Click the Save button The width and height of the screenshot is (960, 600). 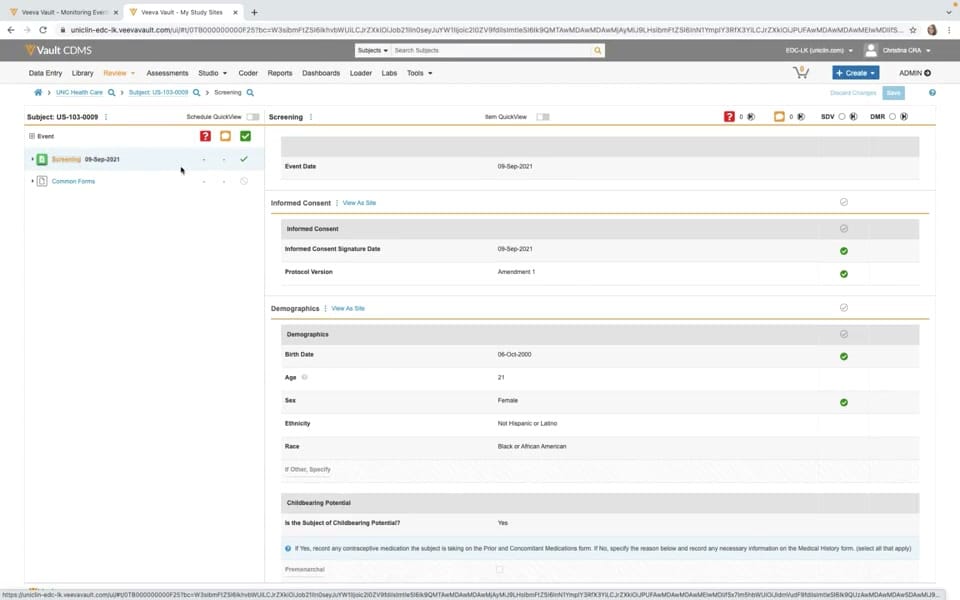coord(893,92)
